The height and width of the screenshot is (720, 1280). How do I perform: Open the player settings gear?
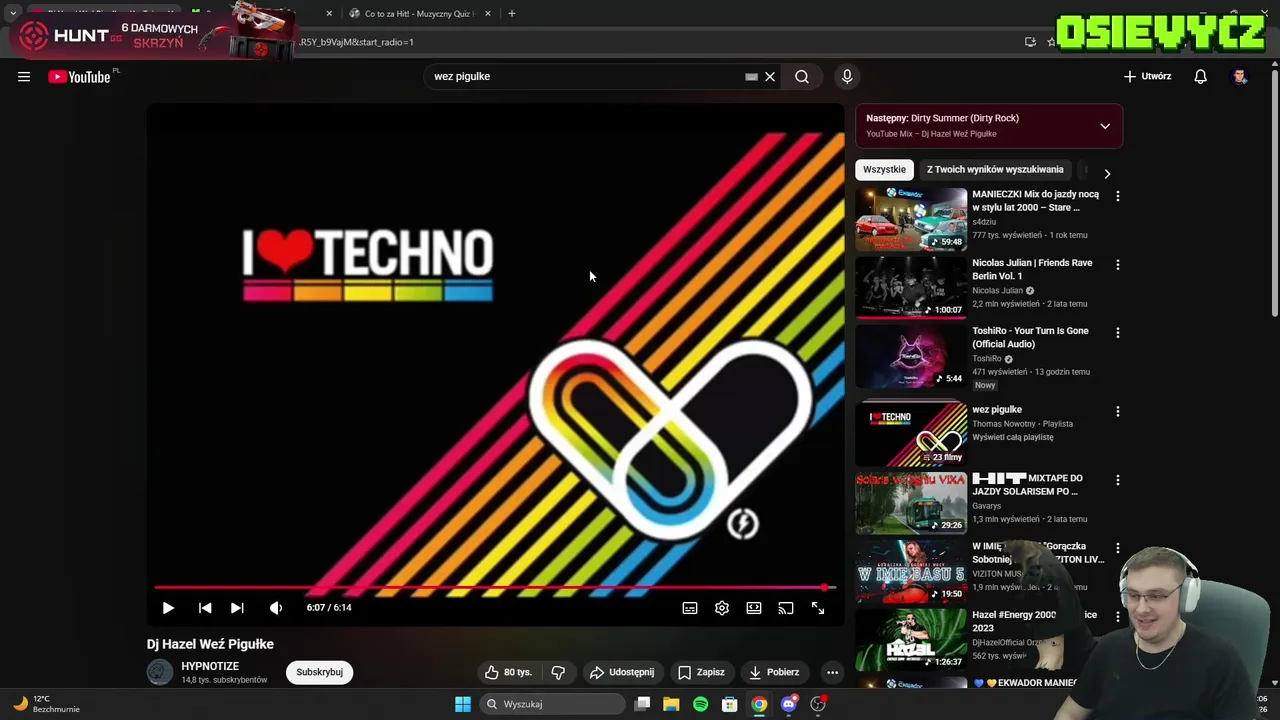[722, 607]
